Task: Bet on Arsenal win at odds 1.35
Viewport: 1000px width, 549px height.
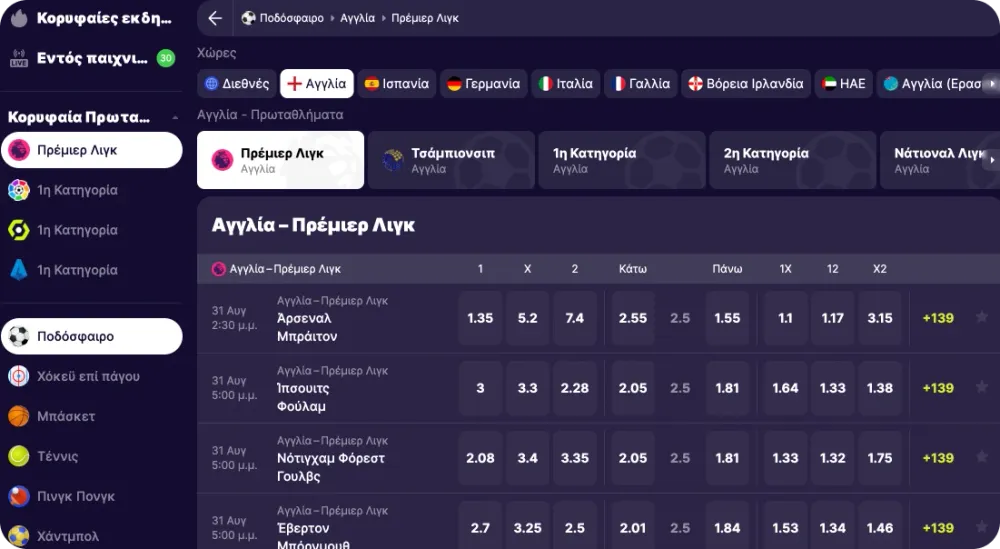Action: pyautogui.click(x=480, y=318)
